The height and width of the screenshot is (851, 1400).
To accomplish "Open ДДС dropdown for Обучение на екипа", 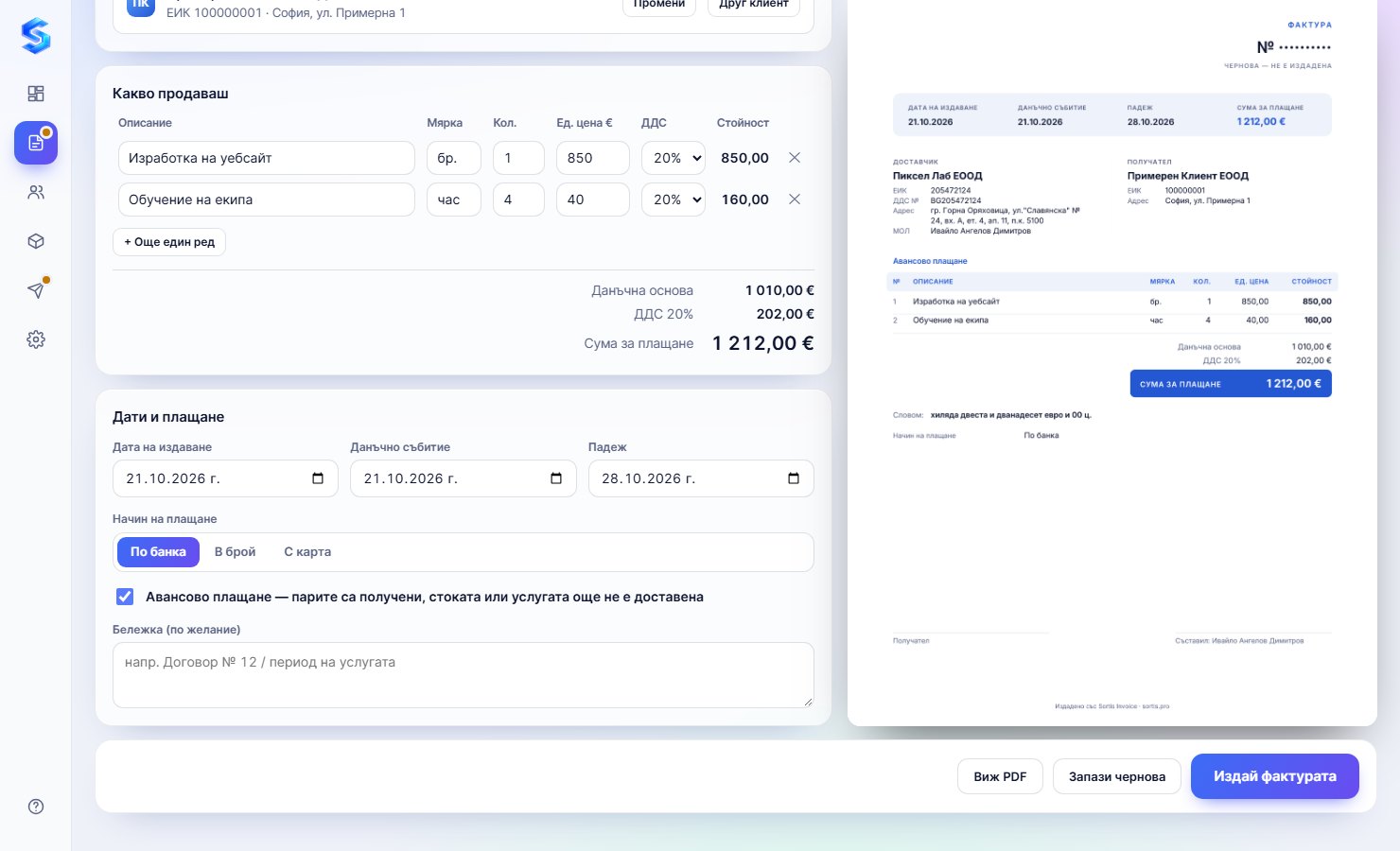I will pos(674,200).
